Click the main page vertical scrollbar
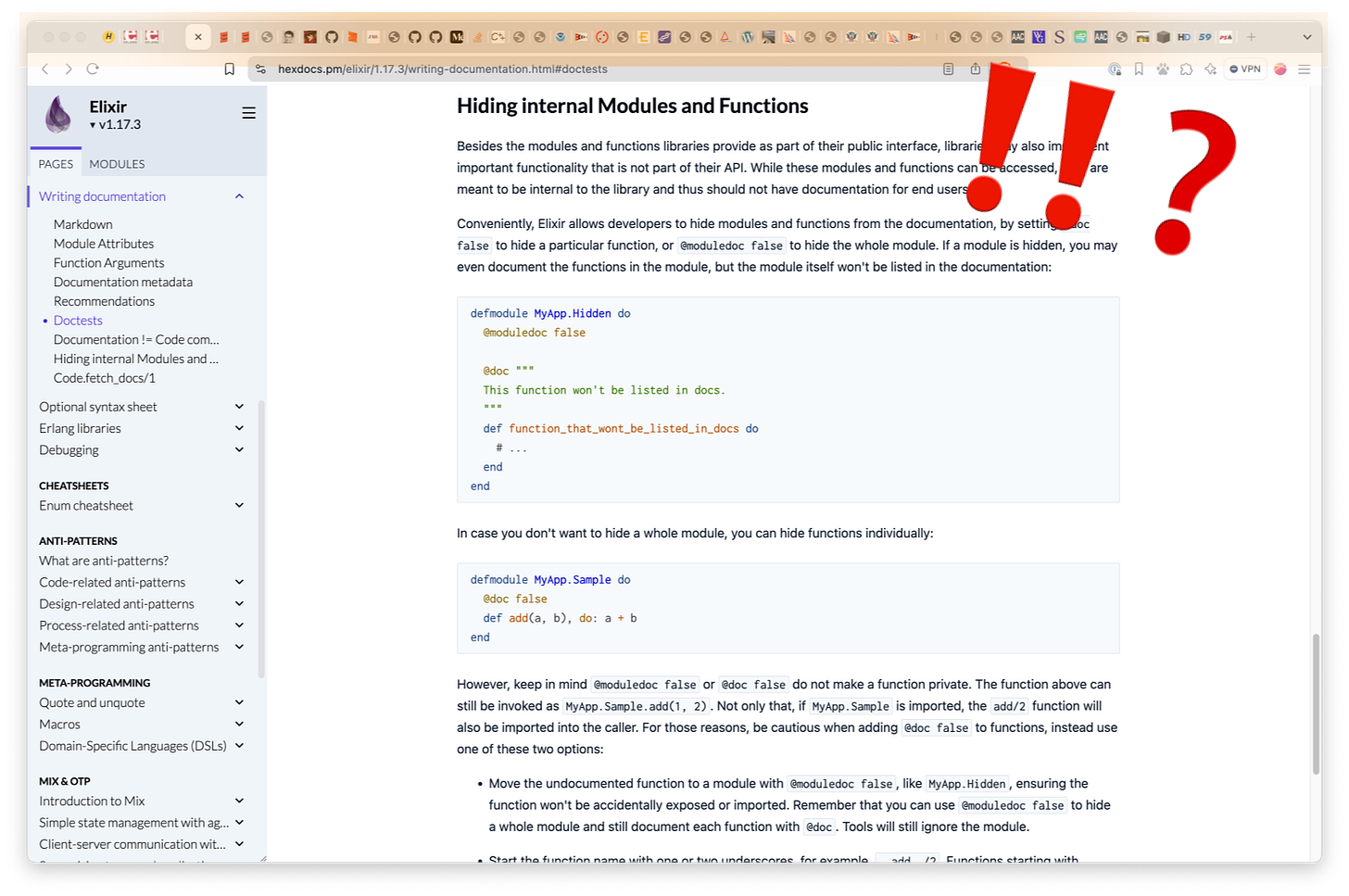Image resolution: width=1349 pixels, height=896 pixels. tap(1316, 704)
